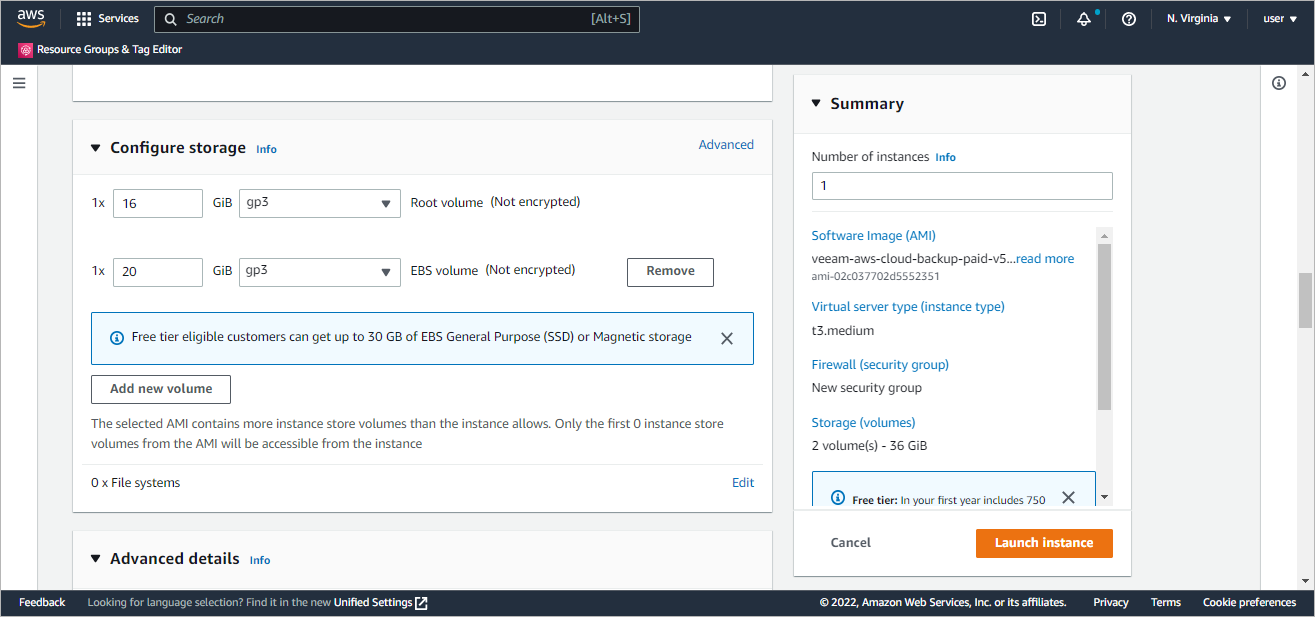Collapse the Configure storage section
Image resolution: width=1315 pixels, height=617 pixels.
[x=96, y=148]
